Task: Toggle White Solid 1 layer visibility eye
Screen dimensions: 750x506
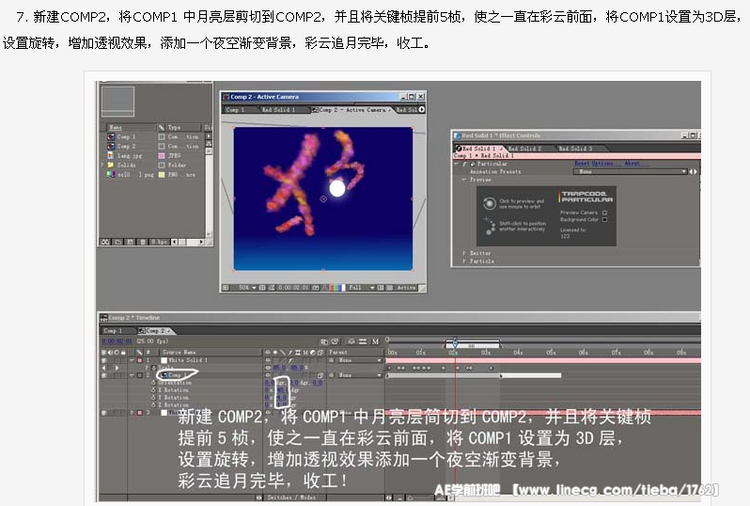Action: [104, 360]
